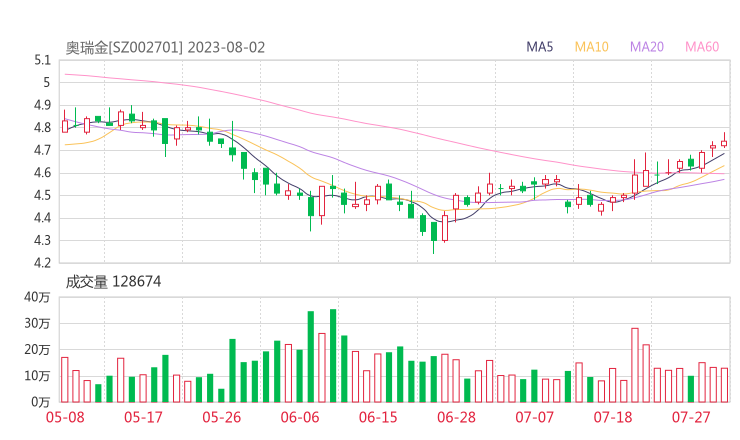Image resolution: width=740 pixels, height=440 pixels.
Task: Select the 05-17 date label
Action: pos(143,417)
